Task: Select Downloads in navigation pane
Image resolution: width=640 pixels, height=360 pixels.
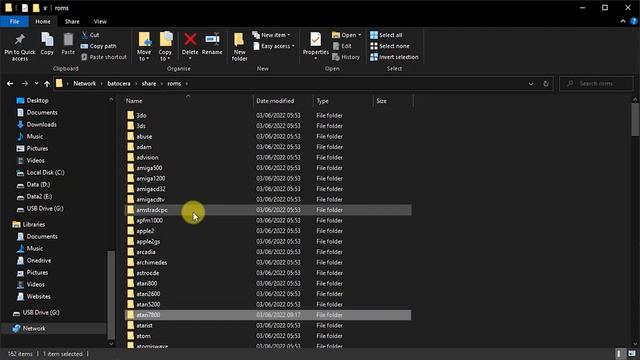Action: pos(36,124)
